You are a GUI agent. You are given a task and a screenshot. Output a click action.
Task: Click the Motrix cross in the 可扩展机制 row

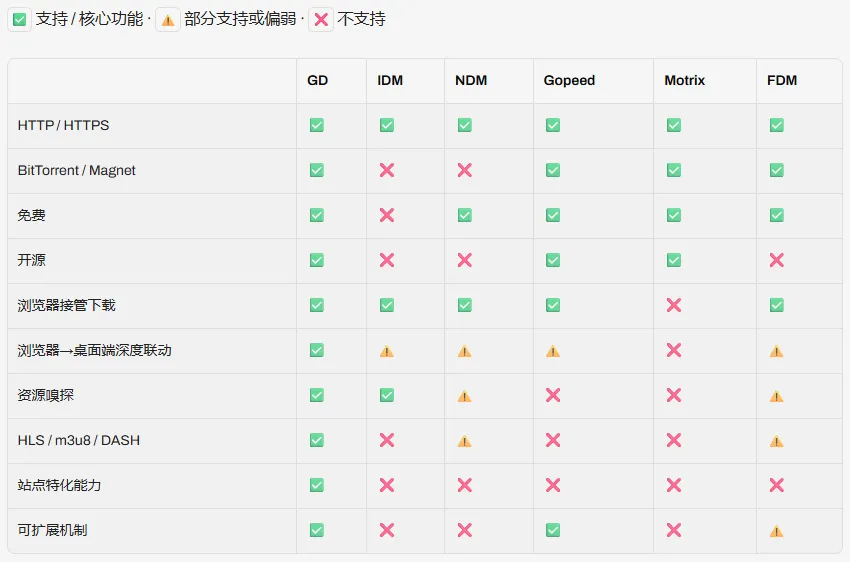[x=674, y=530]
